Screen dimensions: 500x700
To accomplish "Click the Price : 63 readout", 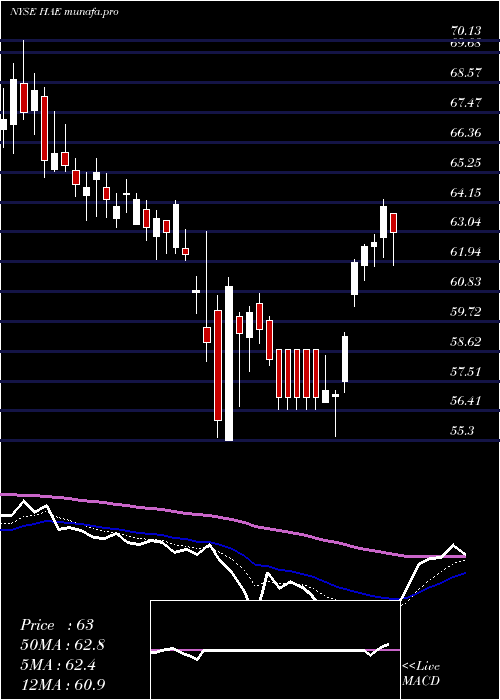I will 57,625.
